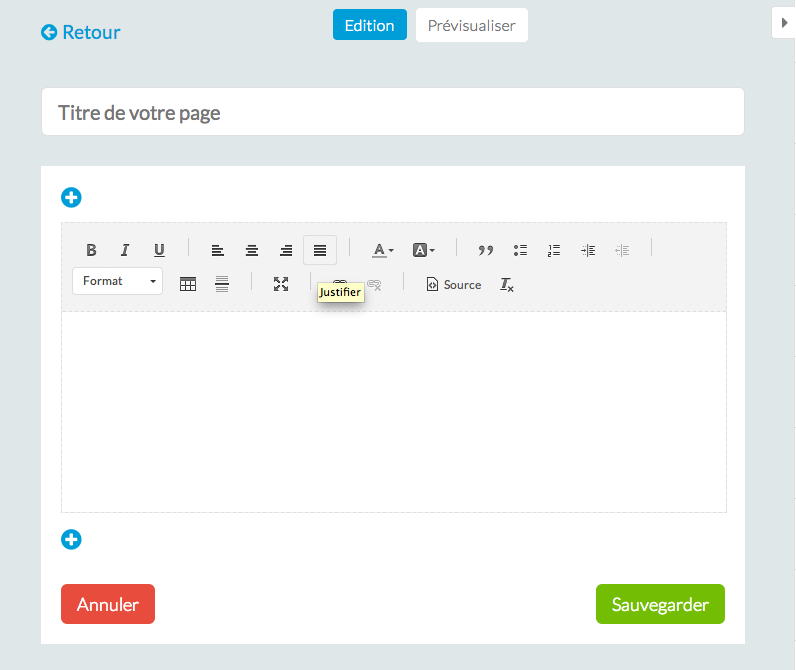
Task: Insert a numbered list
Action: [554, 250]
